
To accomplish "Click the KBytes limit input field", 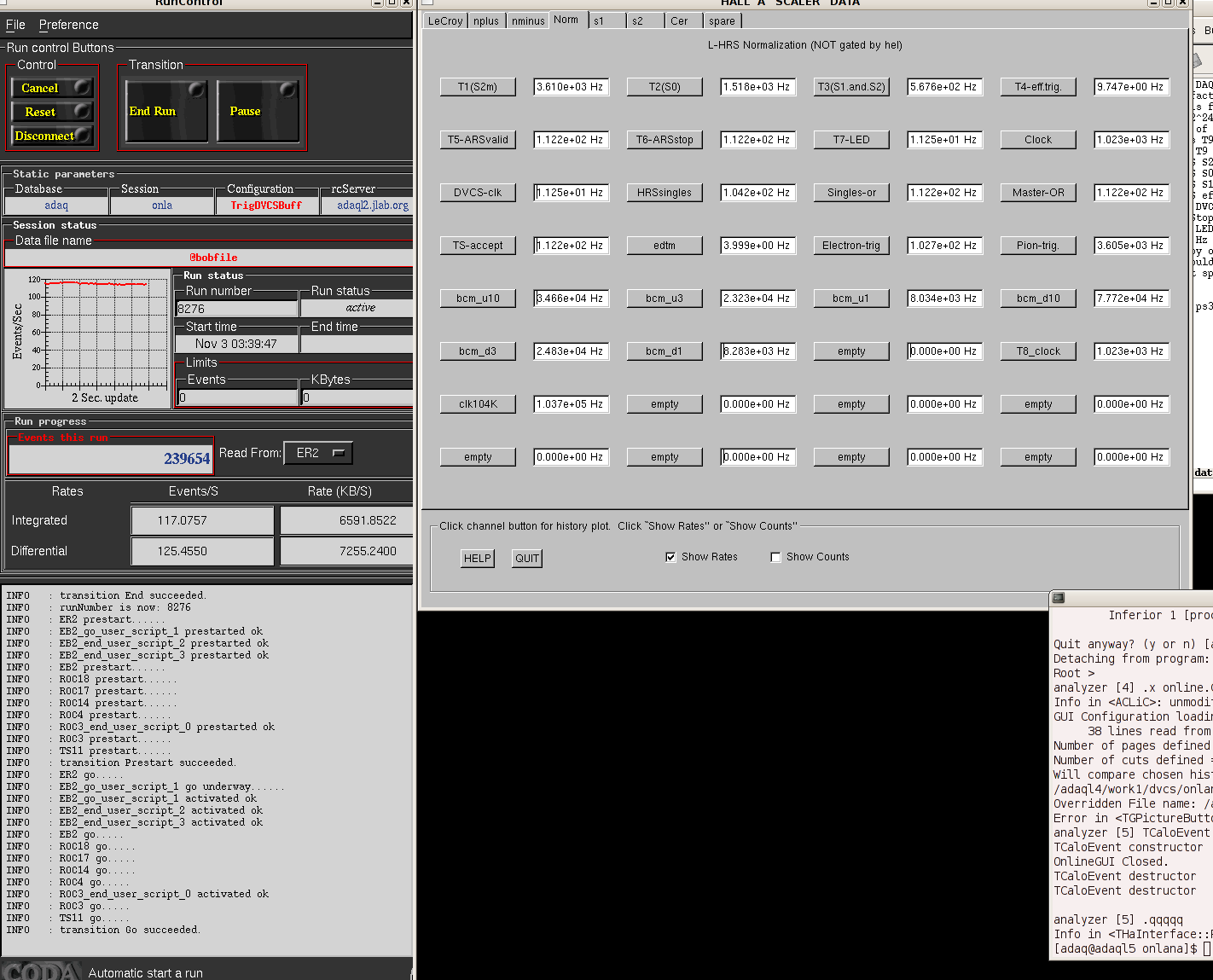I will 357,397.
